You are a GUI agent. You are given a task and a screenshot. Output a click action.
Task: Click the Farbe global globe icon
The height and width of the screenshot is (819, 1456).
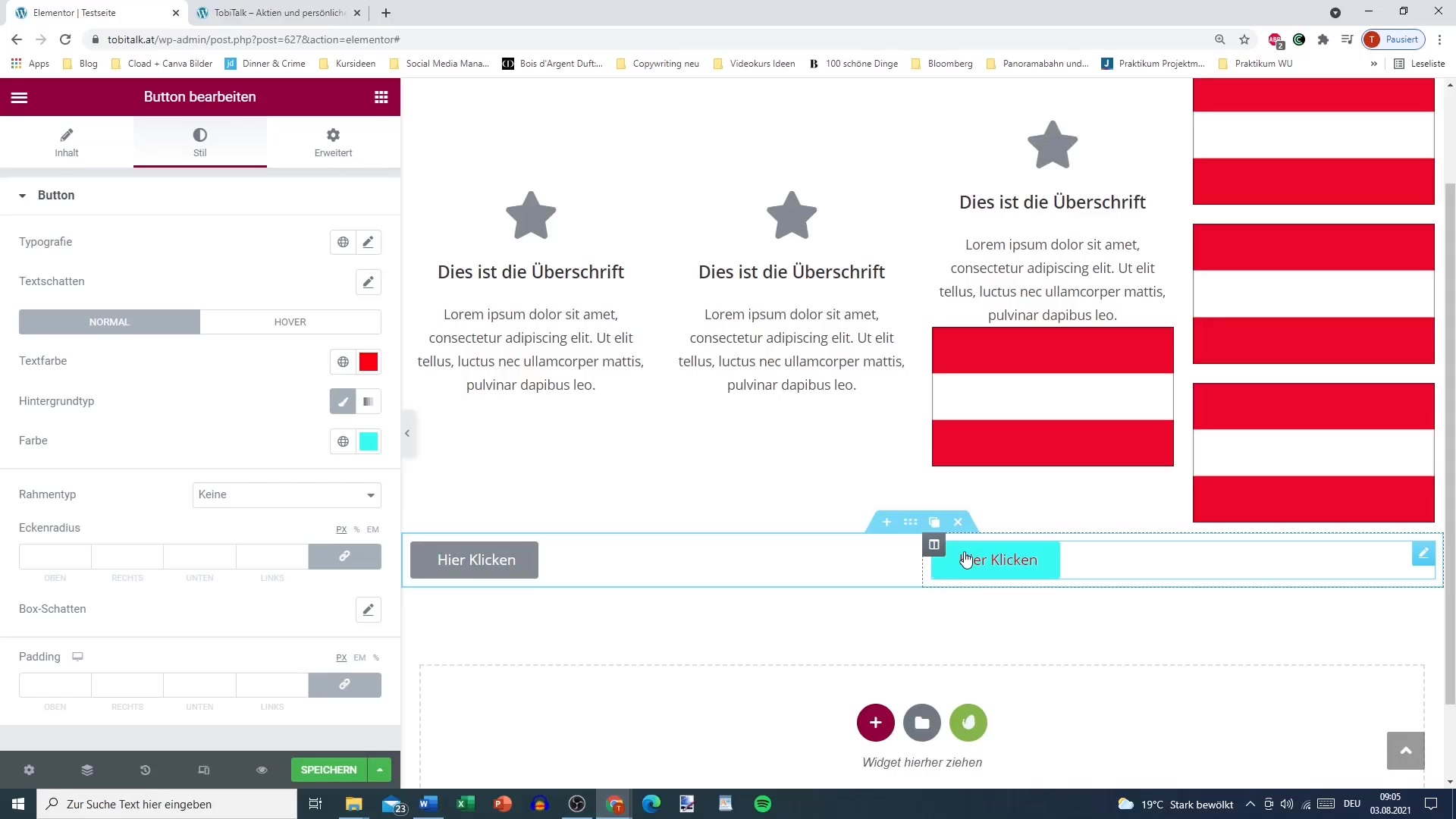(343, 441)
